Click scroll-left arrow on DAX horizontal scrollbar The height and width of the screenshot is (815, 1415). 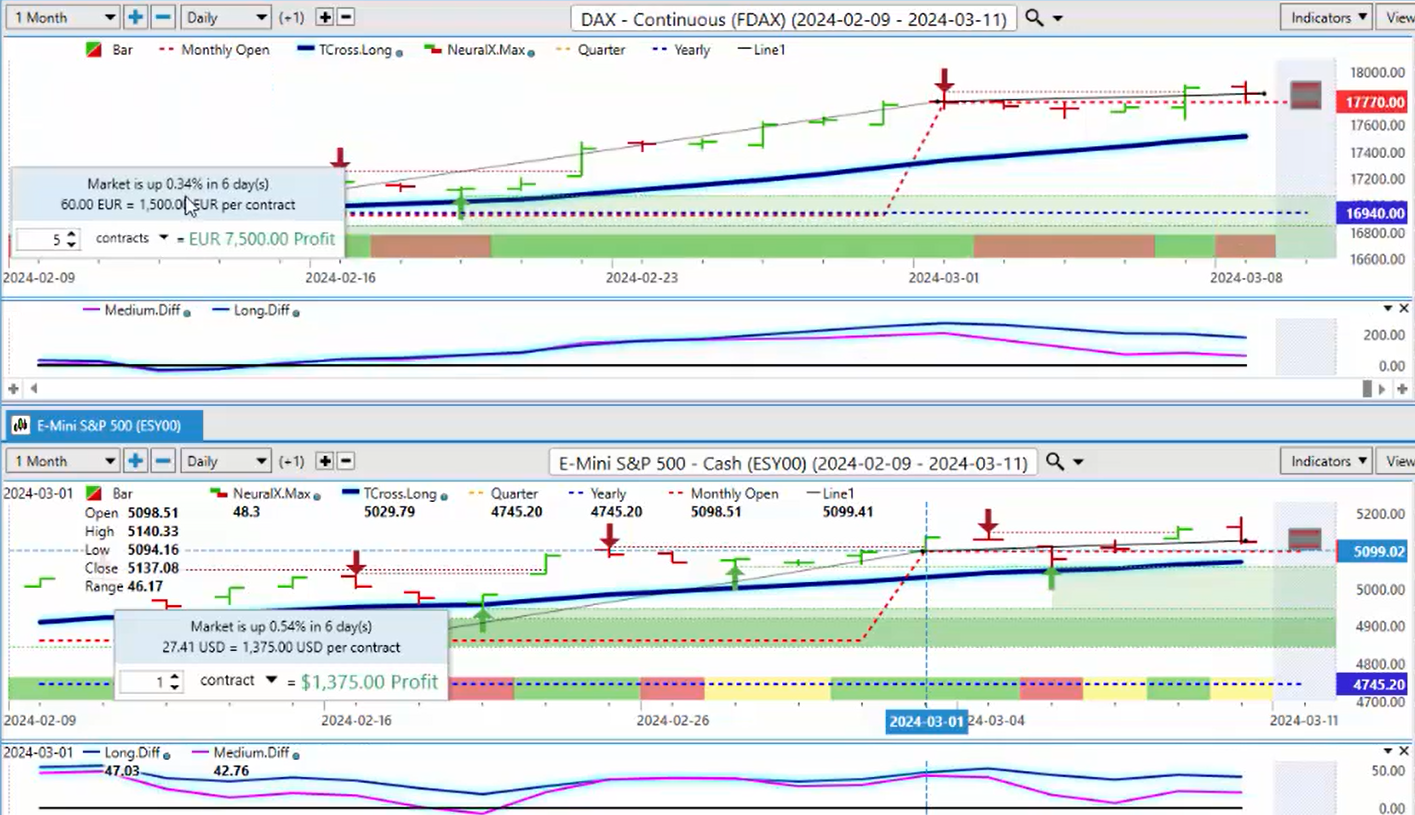(34, 388)
